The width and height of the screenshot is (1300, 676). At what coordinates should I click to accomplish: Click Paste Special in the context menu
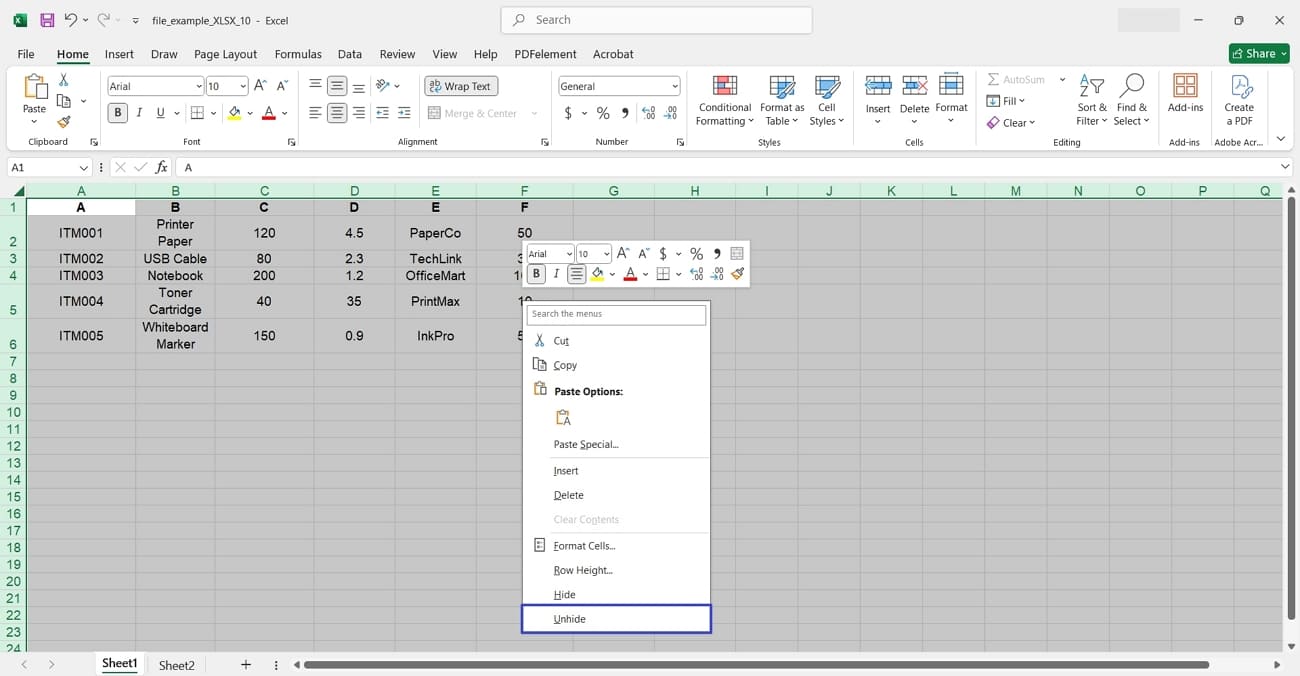coord(585,444)
